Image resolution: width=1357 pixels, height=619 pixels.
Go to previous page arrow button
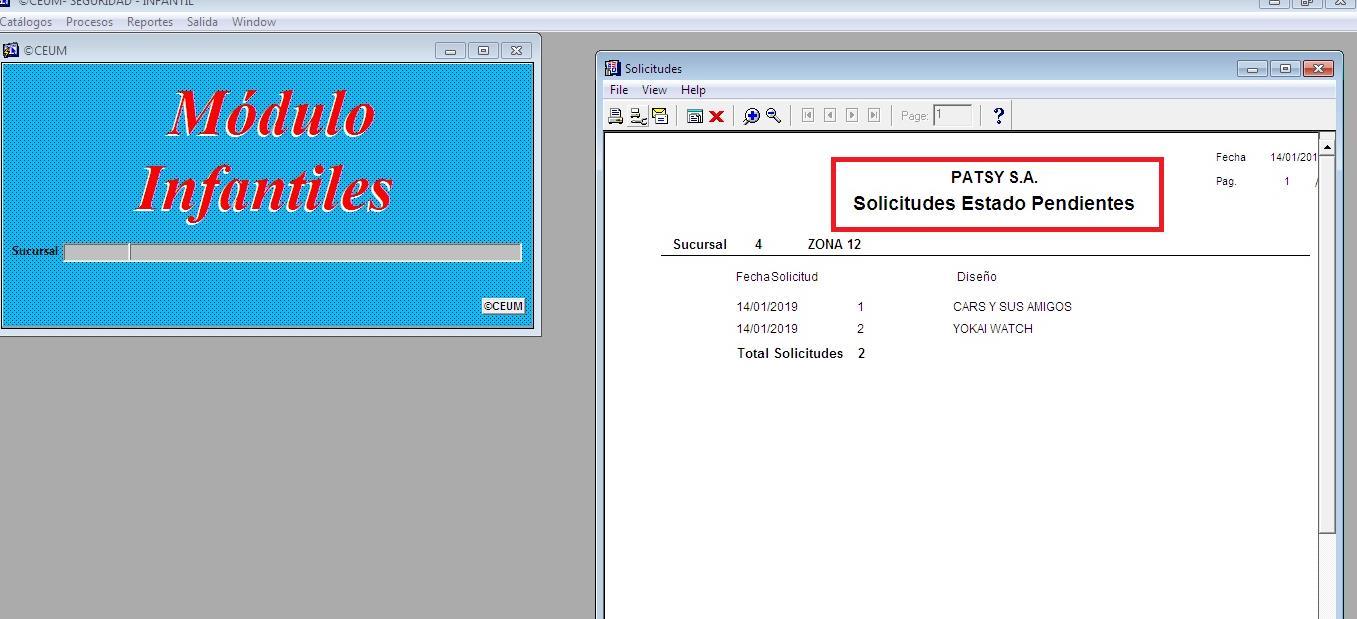(x=830, y=115)
